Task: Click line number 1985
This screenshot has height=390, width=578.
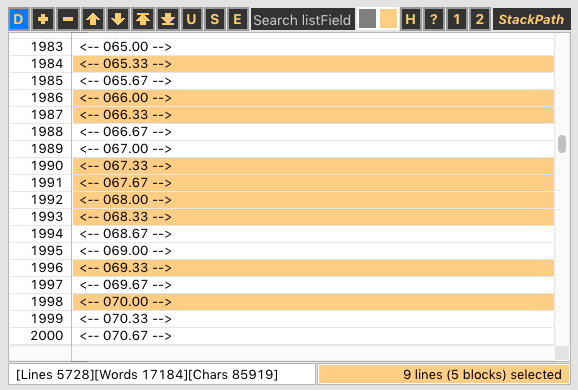Action: [47, 81]
